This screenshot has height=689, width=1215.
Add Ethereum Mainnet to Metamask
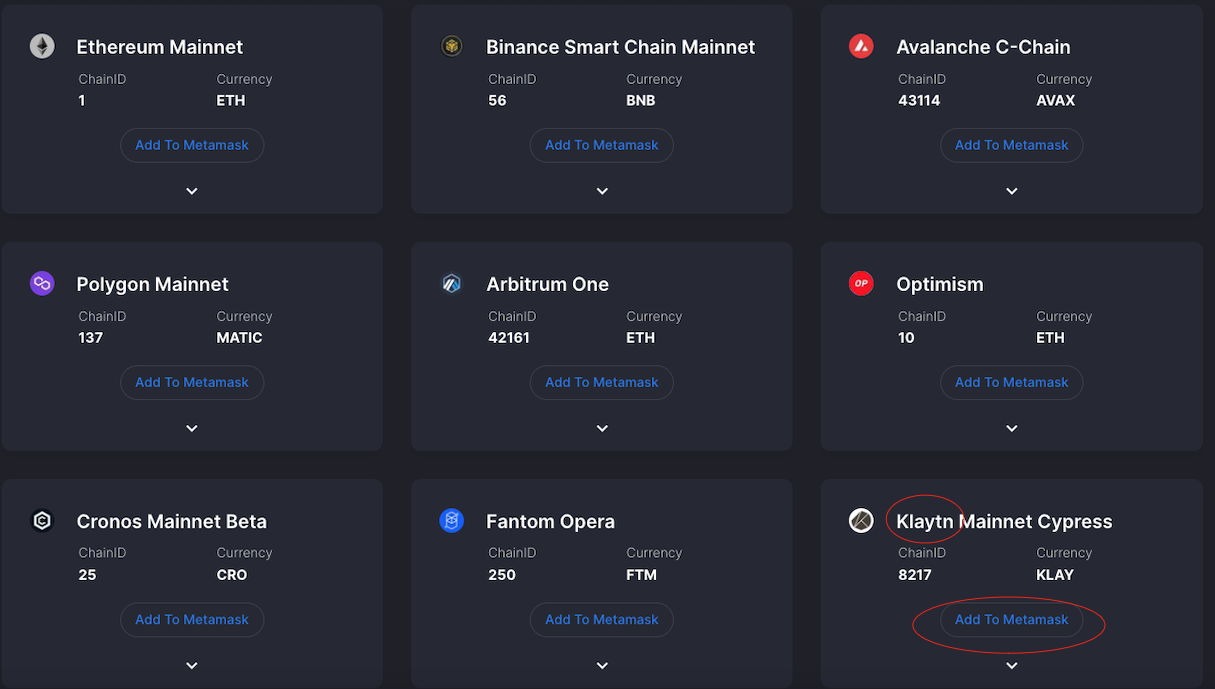192,145
